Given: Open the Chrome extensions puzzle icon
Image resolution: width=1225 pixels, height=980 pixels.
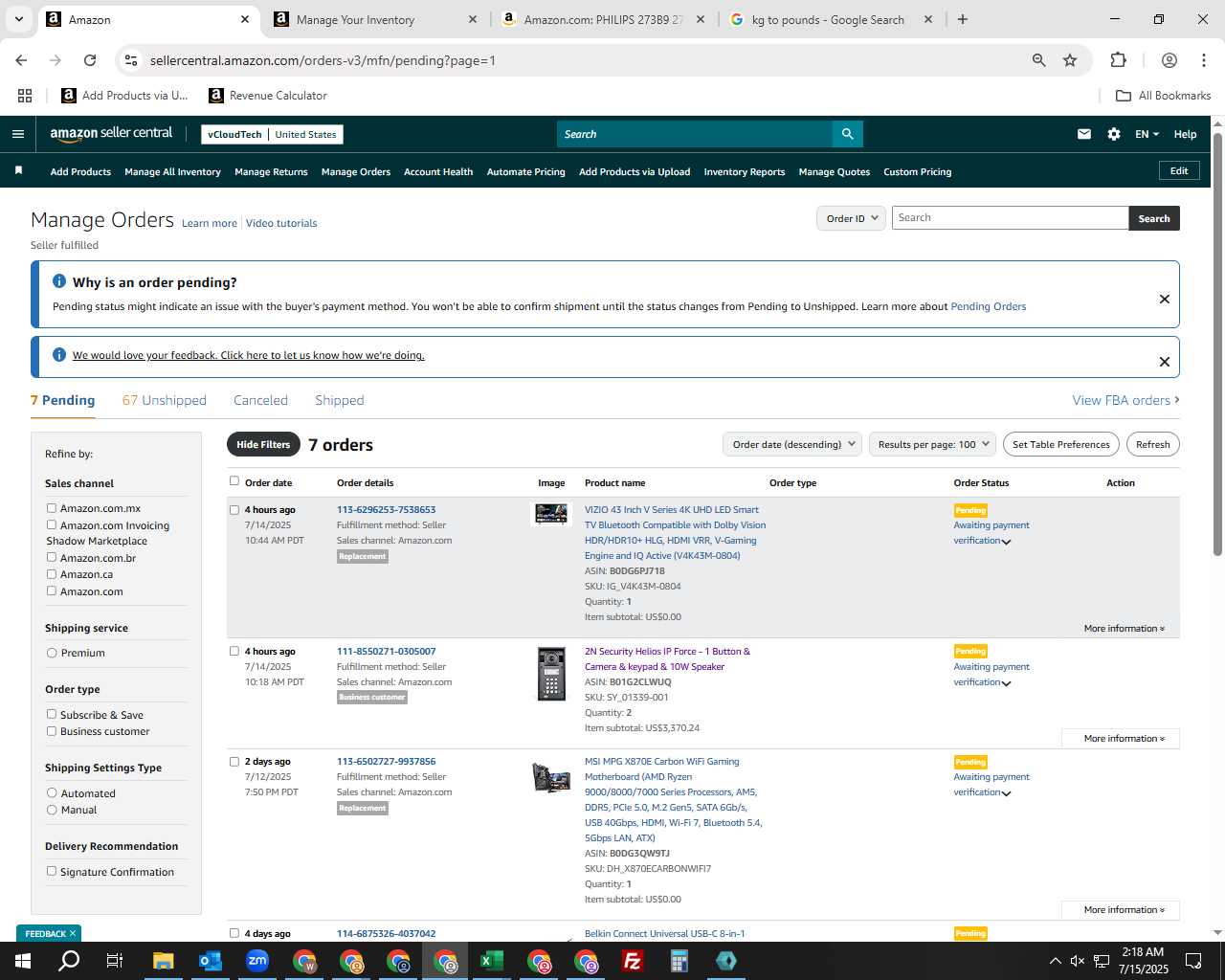Looking at the screenshot, I should tap(1118, 60).
